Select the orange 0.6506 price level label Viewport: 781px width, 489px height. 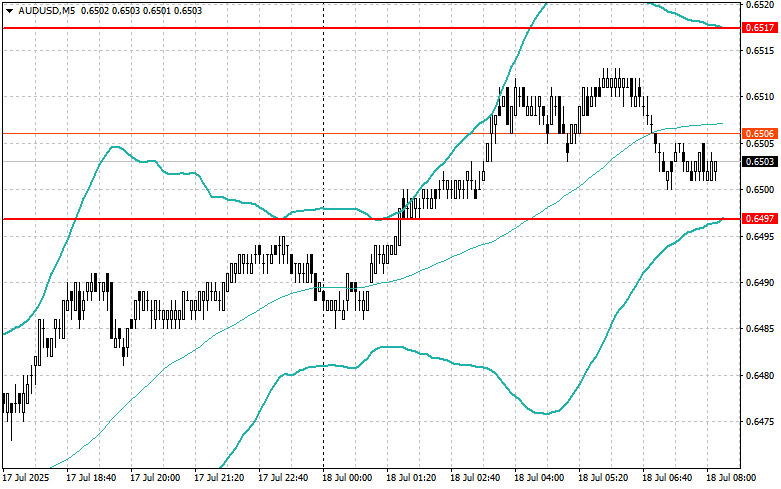point(760,133)
